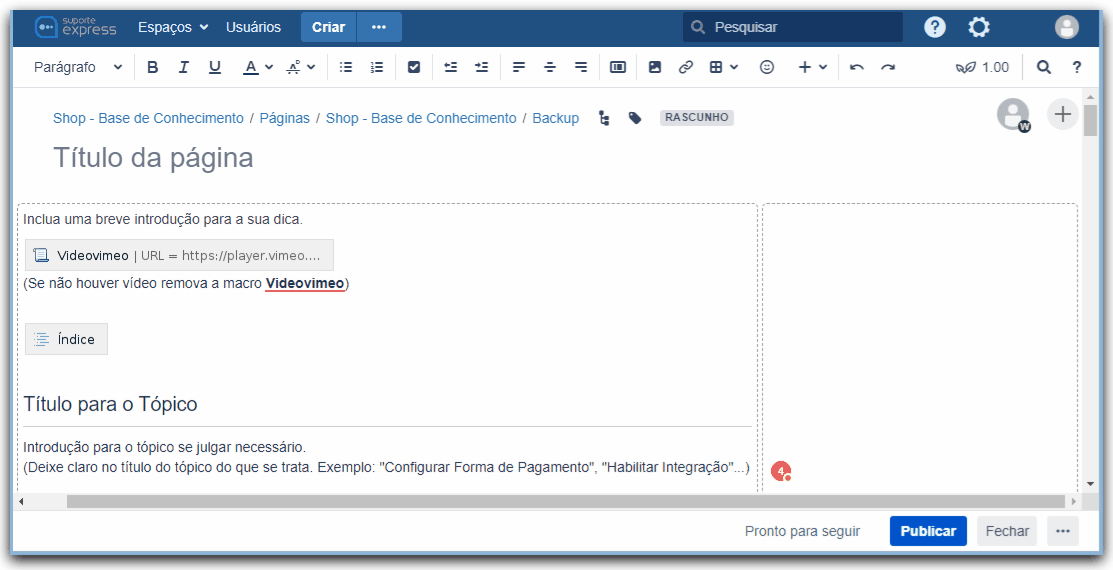Image resolution: width=1113 pixels, height=570 pixels.
Task: Insert a task list checkbox
Action: [414, 67]
